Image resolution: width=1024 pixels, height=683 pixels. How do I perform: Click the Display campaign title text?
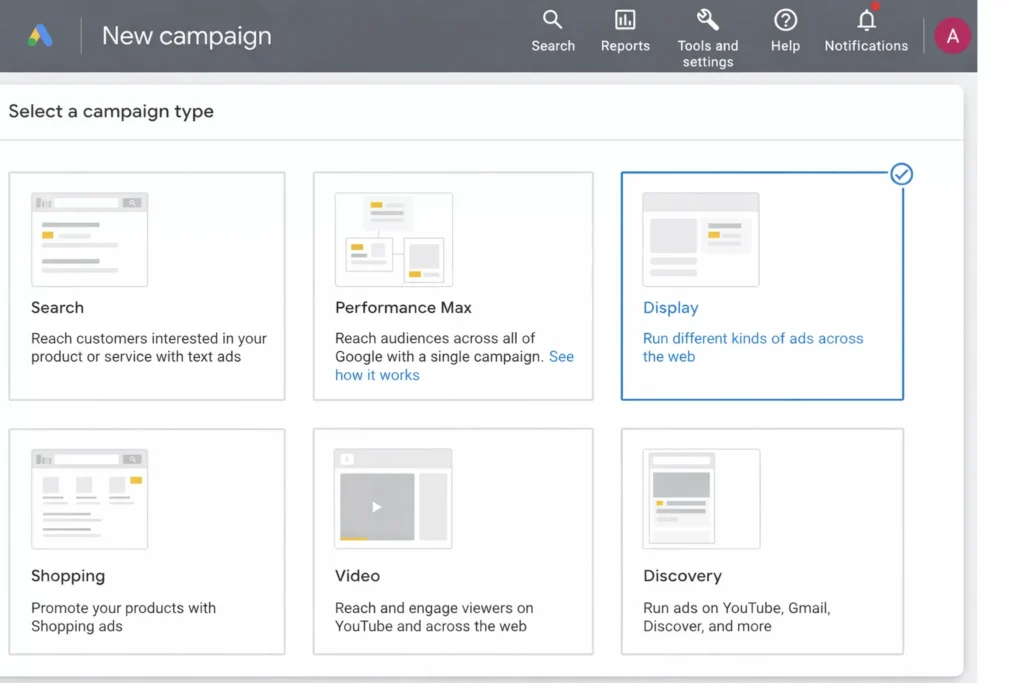670,308
